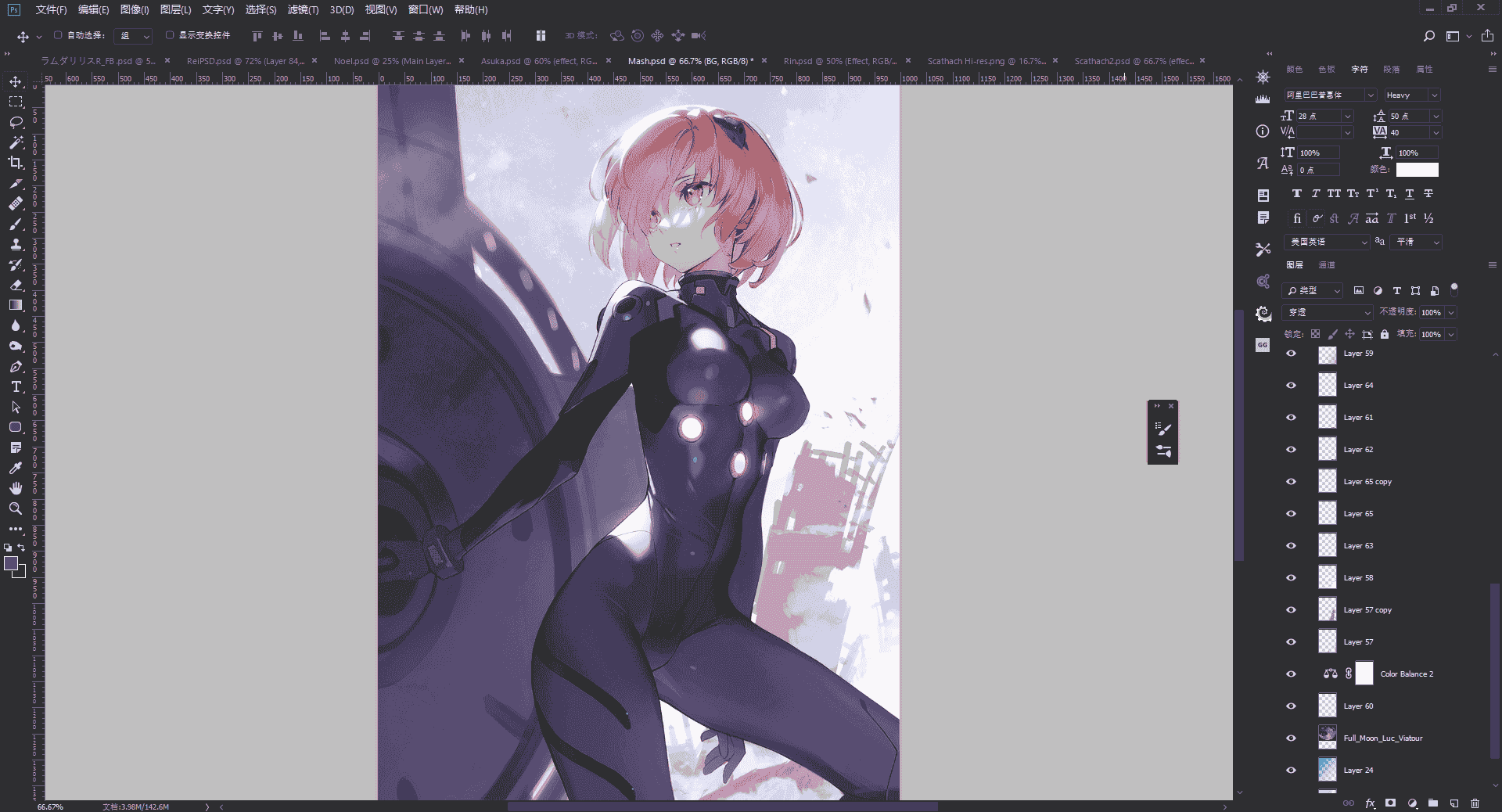The image size is (1502, 812).
Task: Enable the auto-select checkbox (自动选择)
Action: pos(58,35)
